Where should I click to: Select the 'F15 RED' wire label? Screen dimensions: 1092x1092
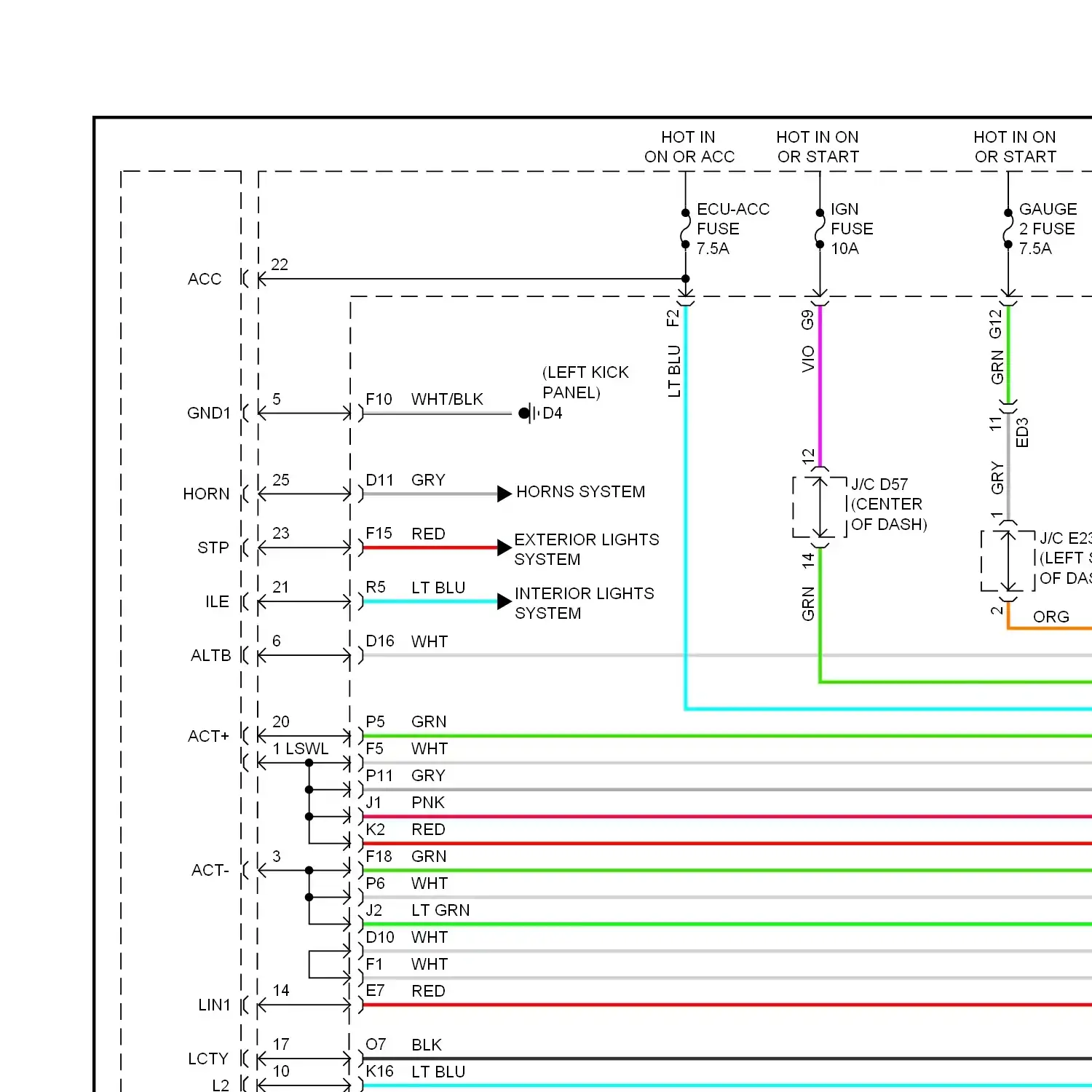pos(405,534)
